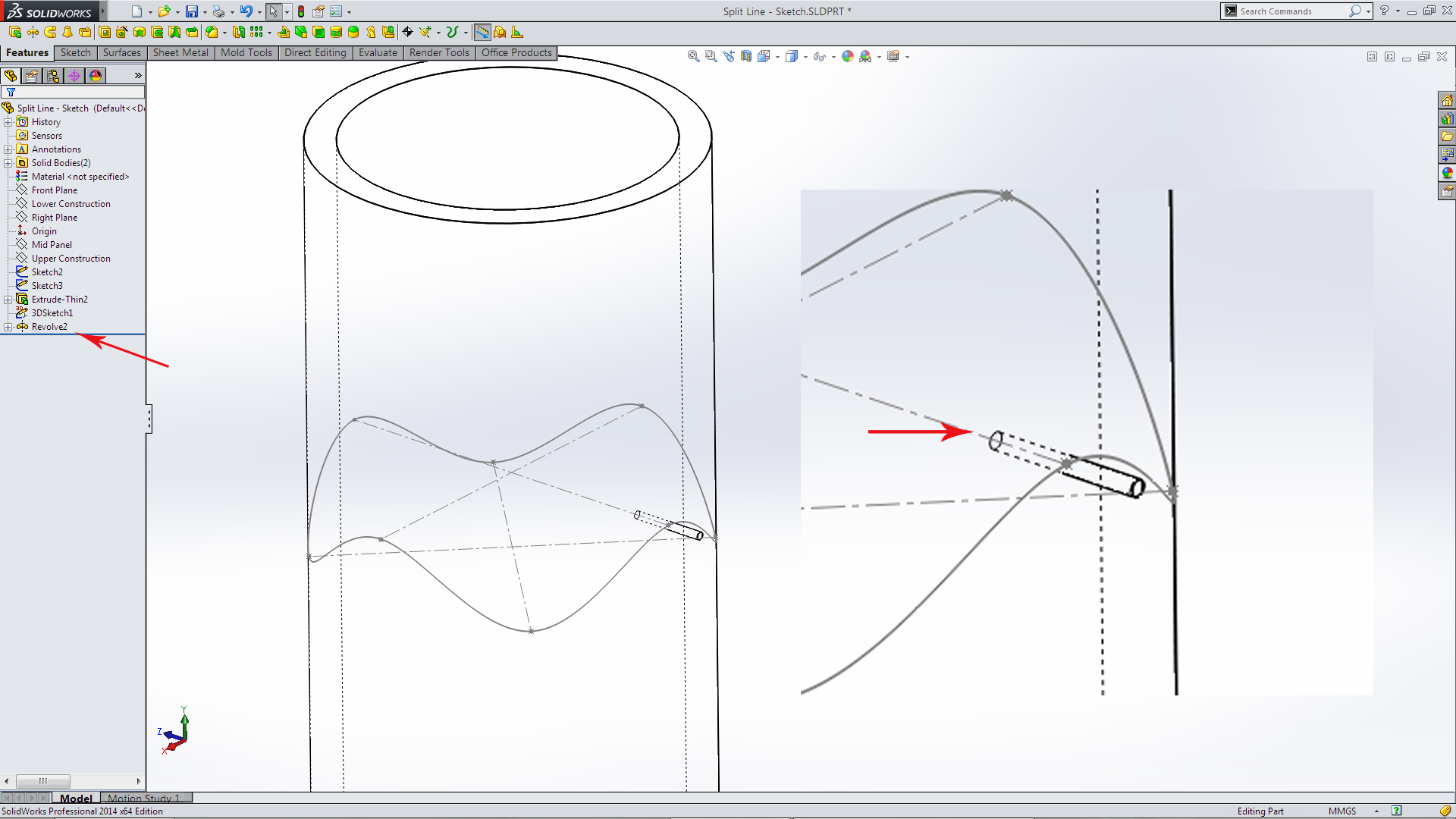Image resolution: width=1456 pixels, height=819 pixels.
Task: Click the Zoom to Fit icon
Action: pos(693,56)
